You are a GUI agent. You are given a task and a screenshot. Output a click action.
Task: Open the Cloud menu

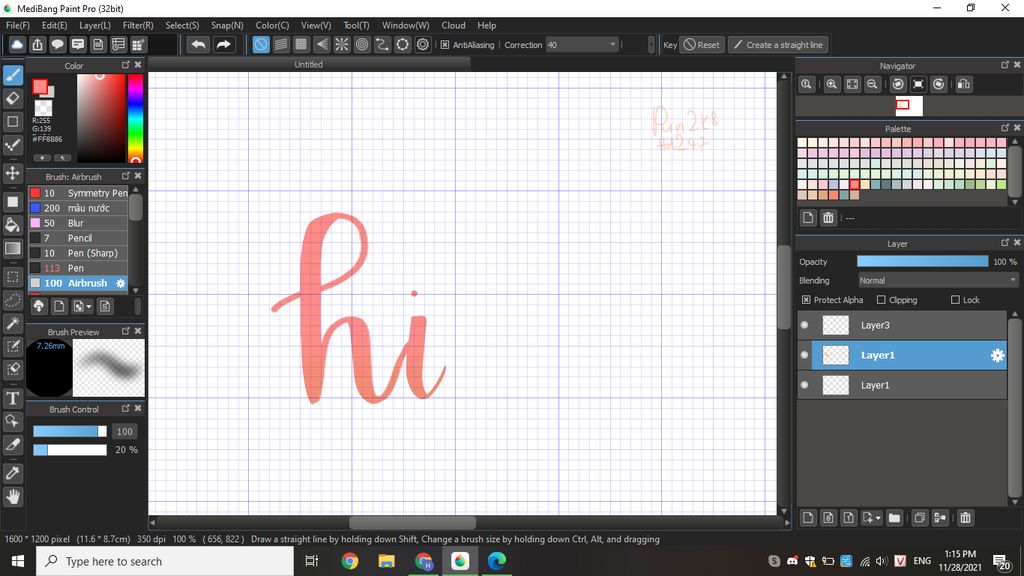453,25
